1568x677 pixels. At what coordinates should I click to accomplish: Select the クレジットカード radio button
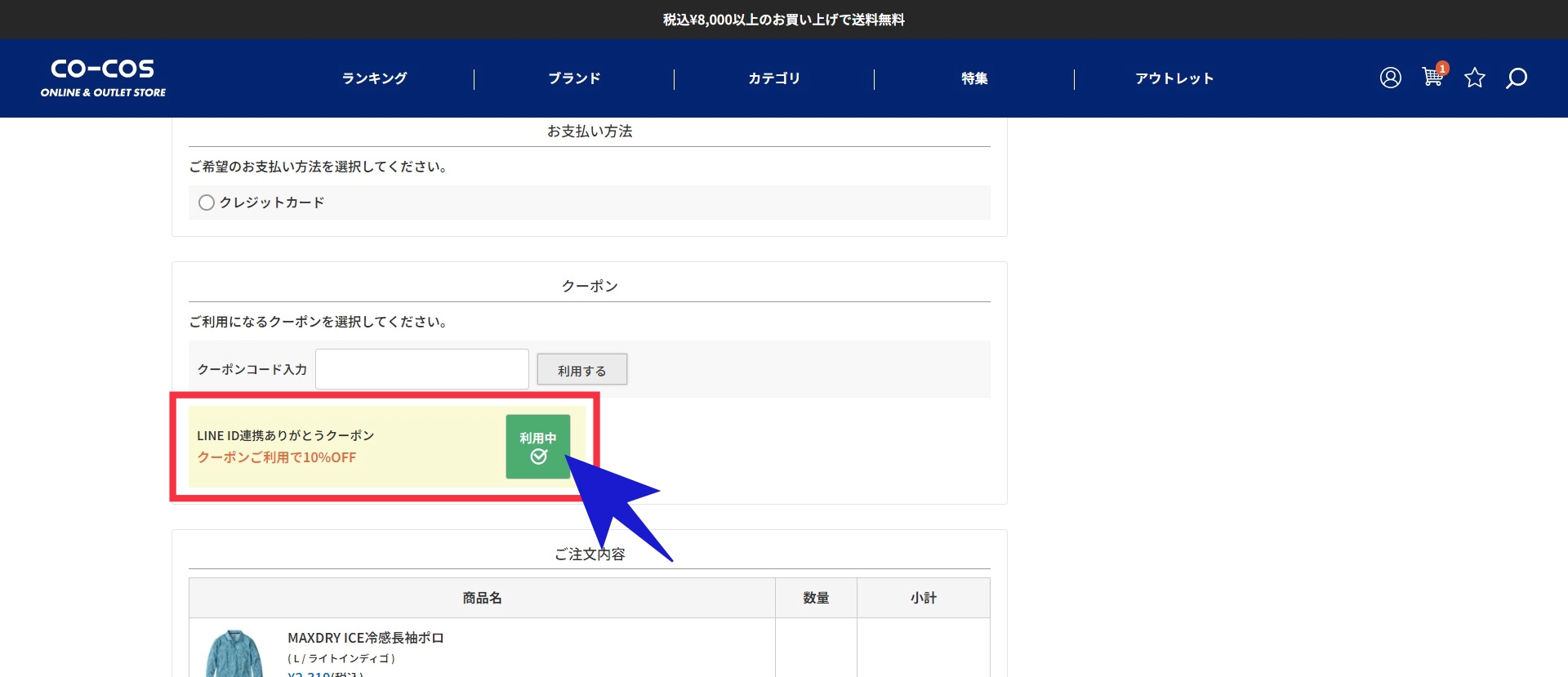point(207,203)
